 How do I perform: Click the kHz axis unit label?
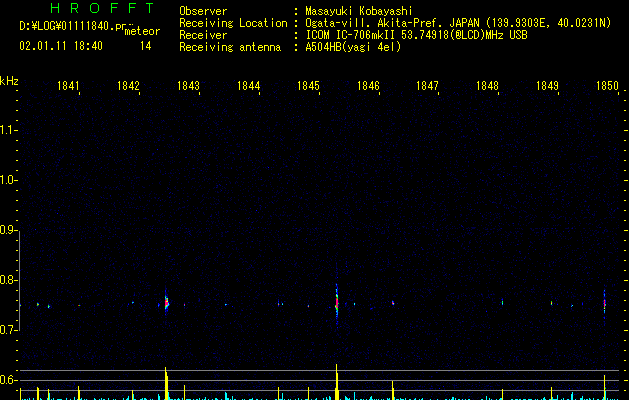(9, 81)
